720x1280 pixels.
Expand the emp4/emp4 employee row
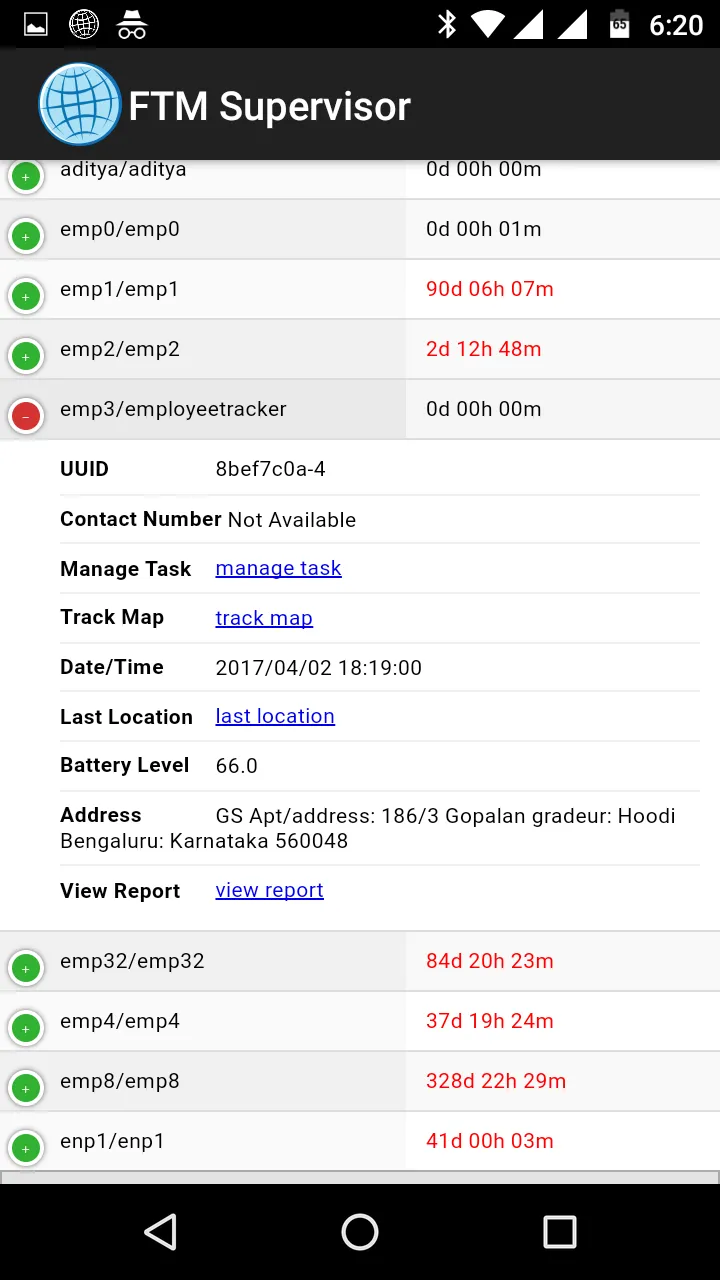[26, 1028]
